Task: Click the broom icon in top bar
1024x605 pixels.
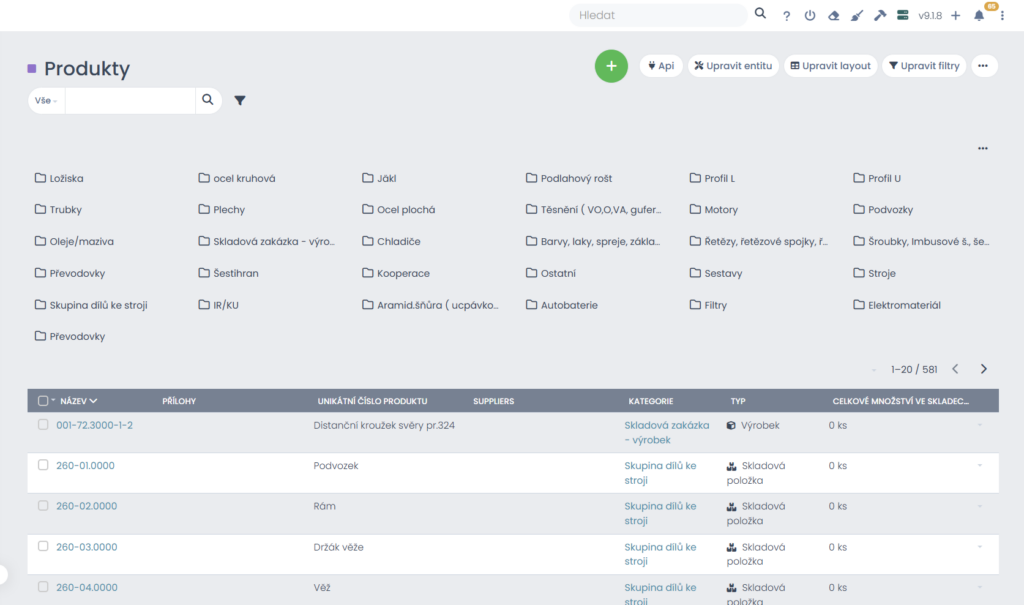Action: (856, 16)
